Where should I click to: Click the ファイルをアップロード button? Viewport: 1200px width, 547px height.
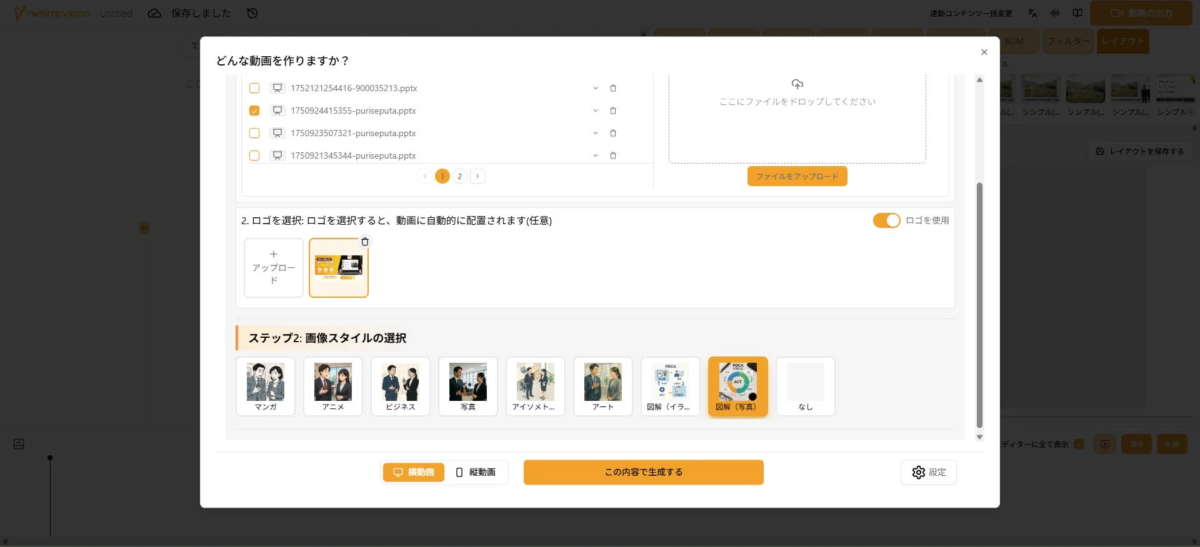click(797, 176)
